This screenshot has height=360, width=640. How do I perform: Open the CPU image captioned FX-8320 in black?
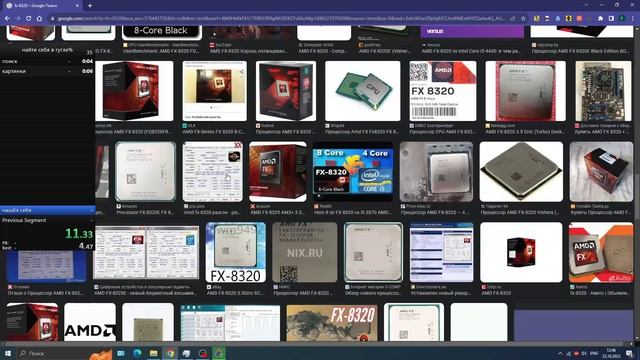(x=236, y=252)
